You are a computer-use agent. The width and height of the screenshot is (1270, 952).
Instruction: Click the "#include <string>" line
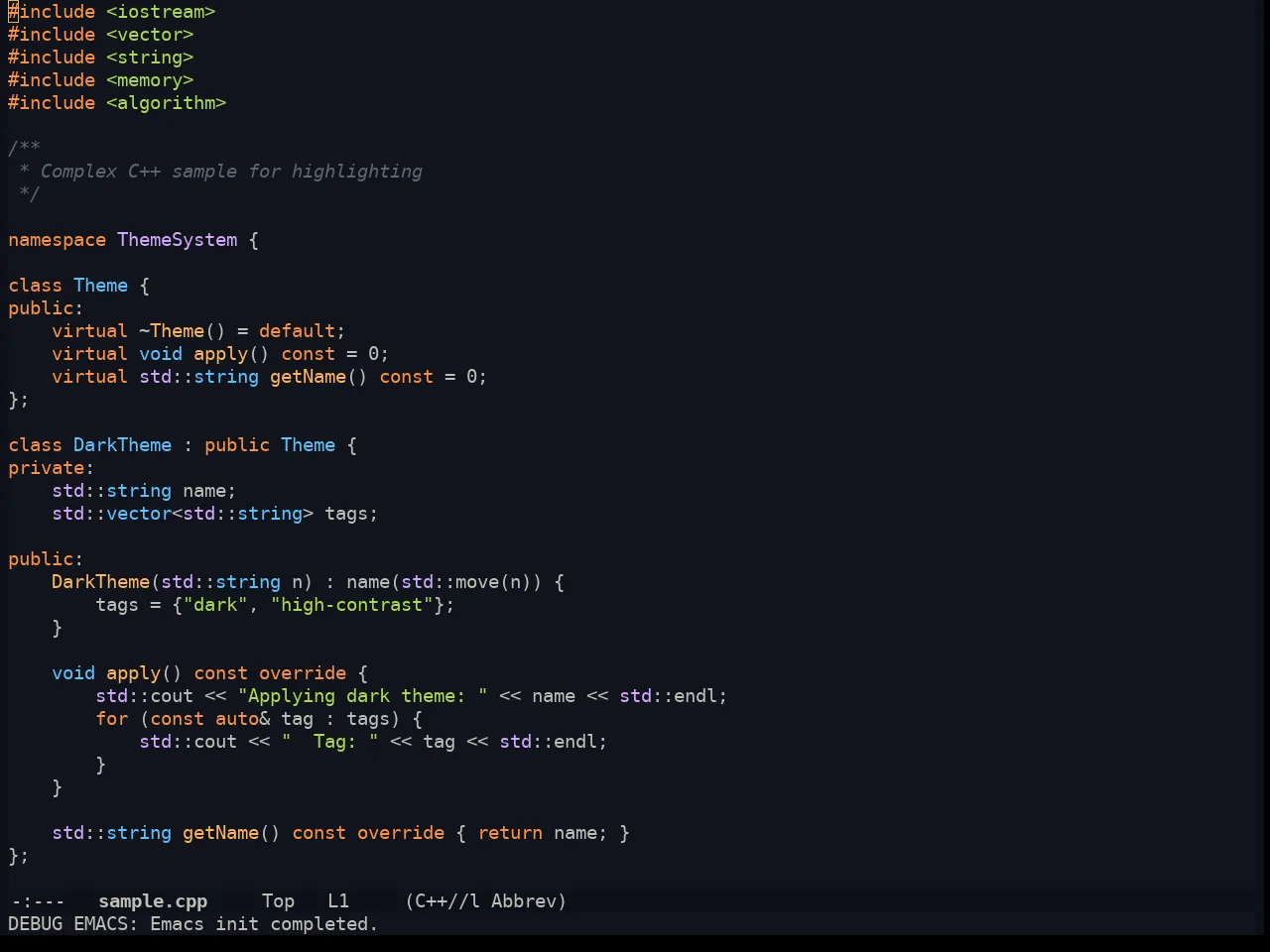(101, 58)
